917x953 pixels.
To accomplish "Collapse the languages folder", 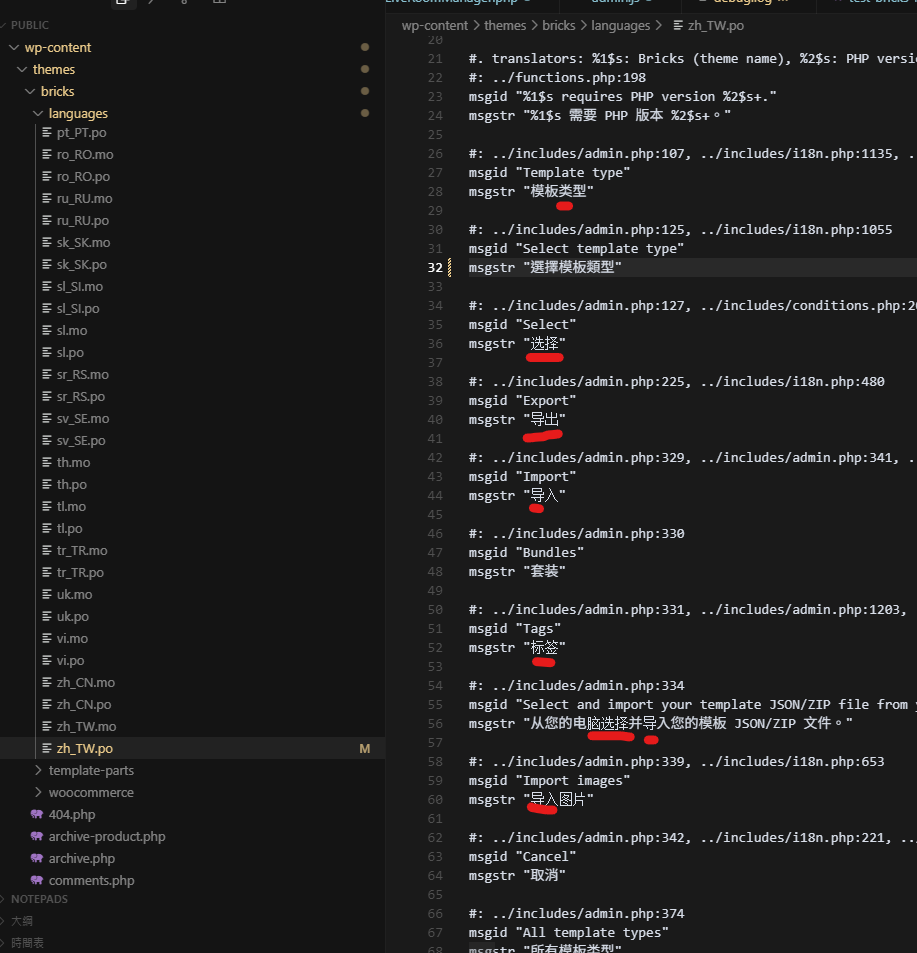I will 38,114.
